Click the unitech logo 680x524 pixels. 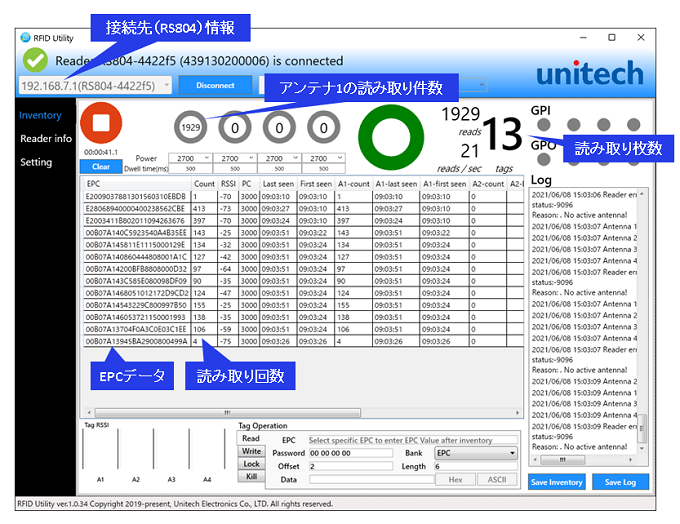tap(589, 73)
